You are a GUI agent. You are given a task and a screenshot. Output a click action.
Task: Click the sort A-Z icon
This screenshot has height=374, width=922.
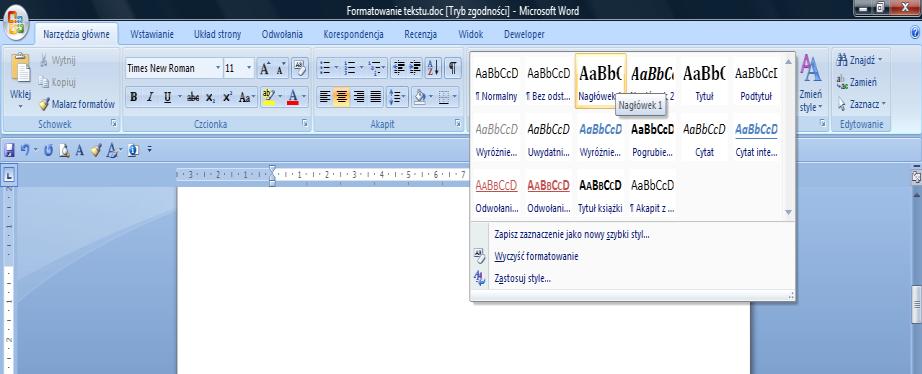point(433,68)
